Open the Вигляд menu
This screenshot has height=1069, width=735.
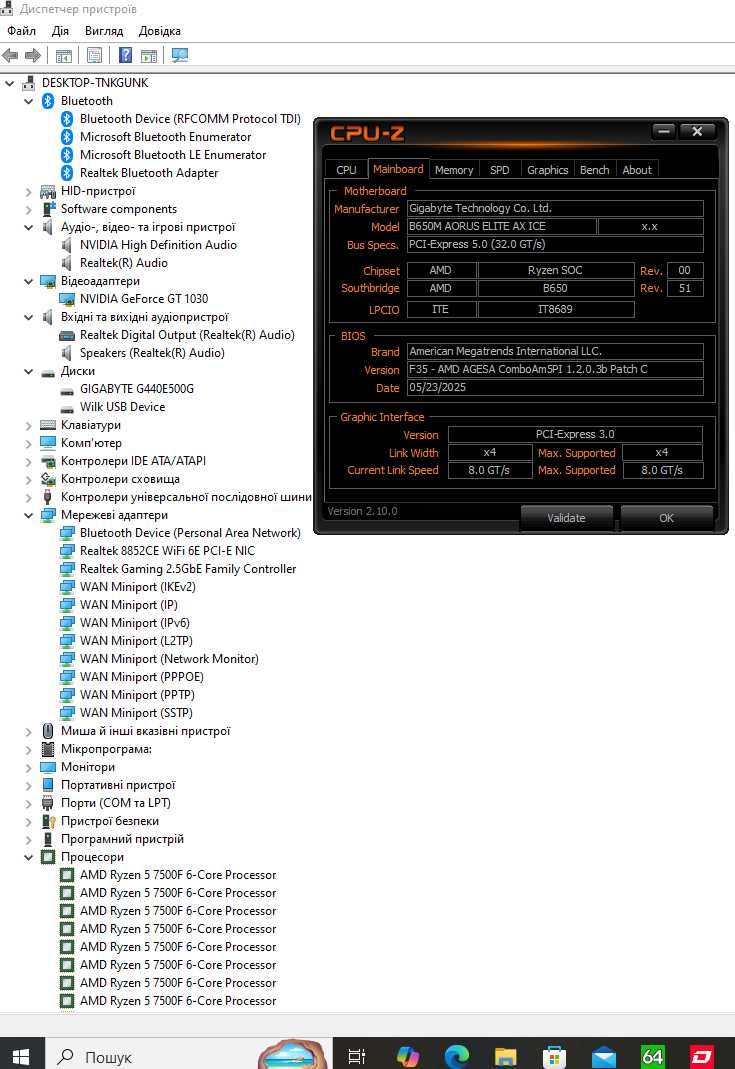[104, 31]
